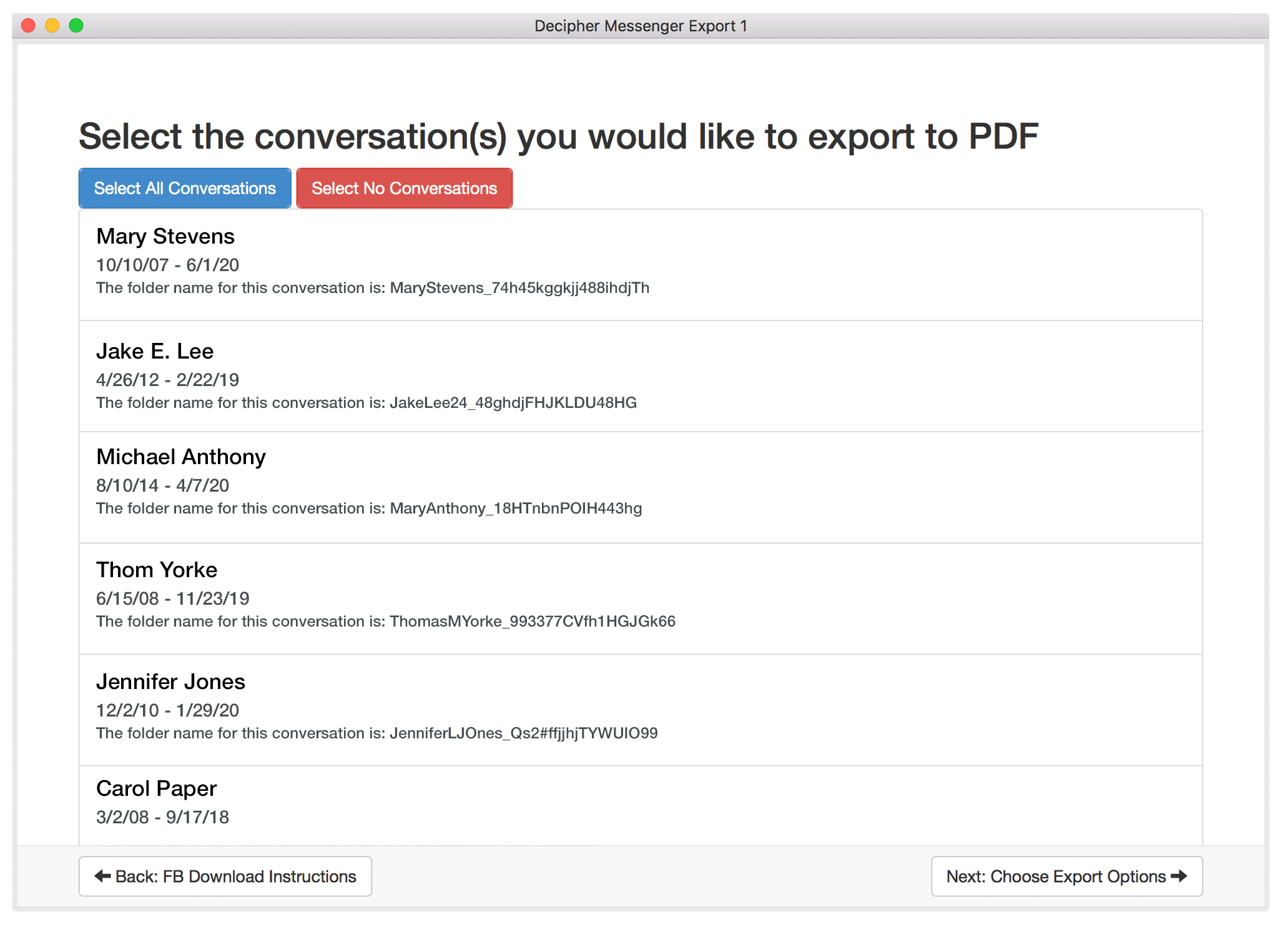Click date range 6/15/08 - 11/23/19
The height and width of the screenshot is (927, 1288).
[x=172, y=598]
